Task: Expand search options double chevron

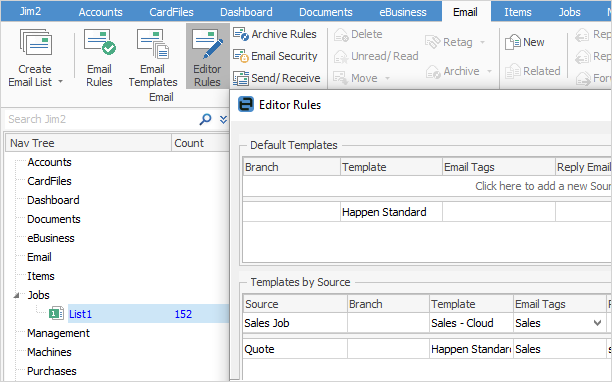Action: pyautogui.click(x=223, y=119)
